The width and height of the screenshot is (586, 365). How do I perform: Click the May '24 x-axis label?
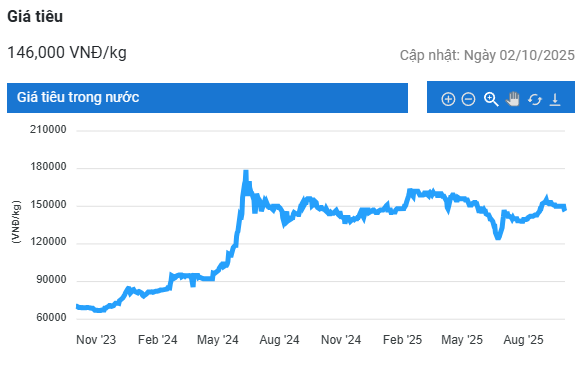(218, 340)
